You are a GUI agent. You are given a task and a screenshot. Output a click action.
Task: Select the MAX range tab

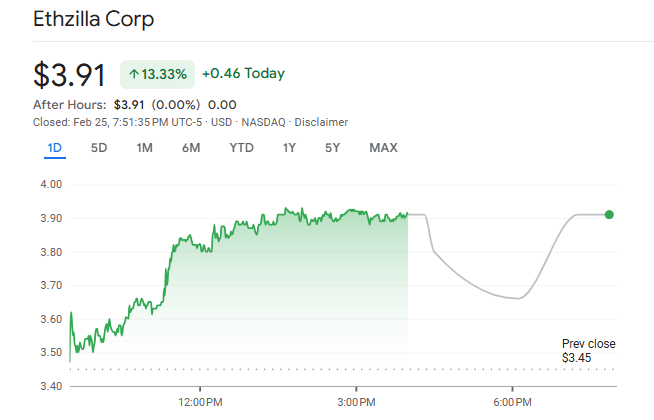pos(383,148)
